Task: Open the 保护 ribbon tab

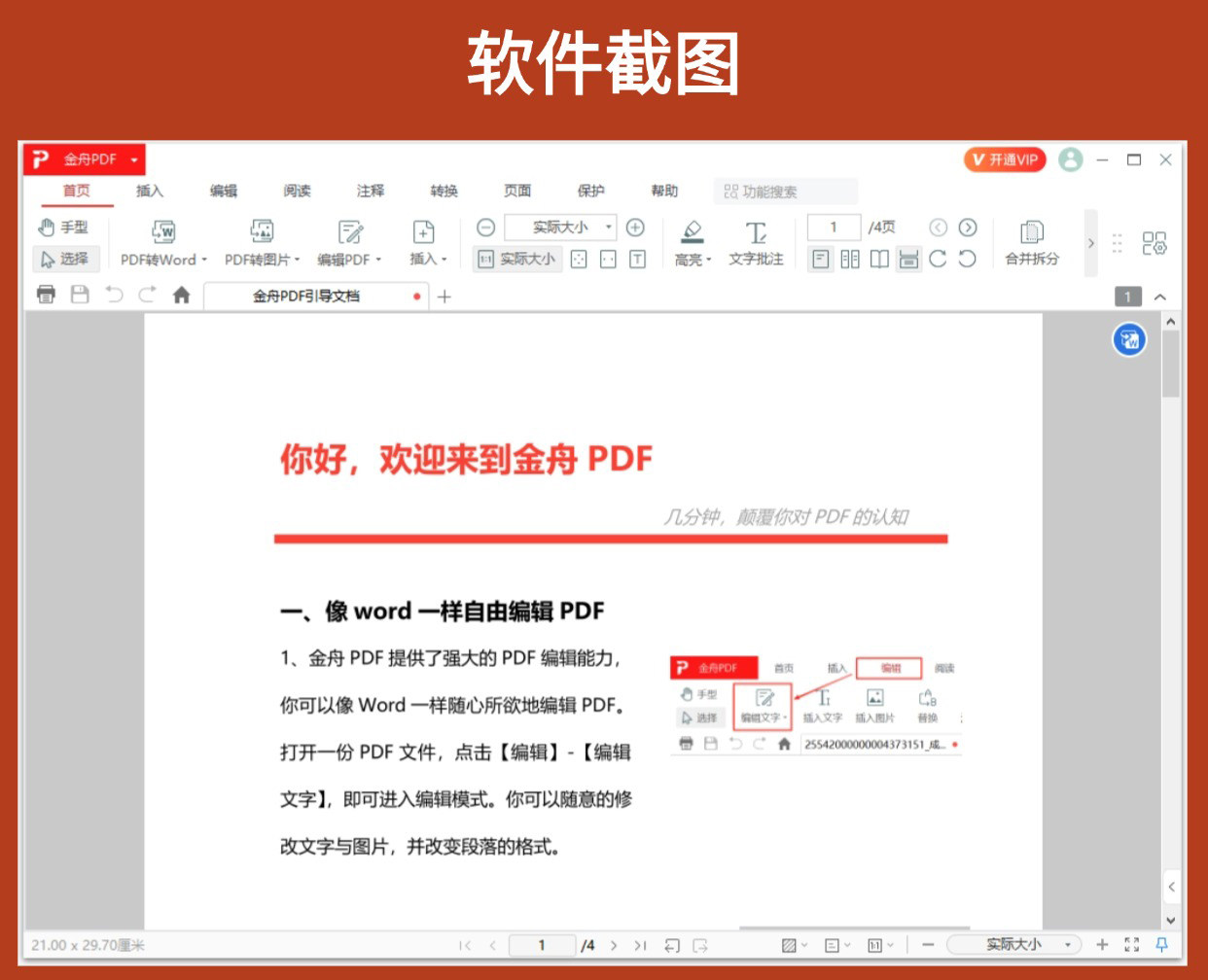Action: [591, 191]
